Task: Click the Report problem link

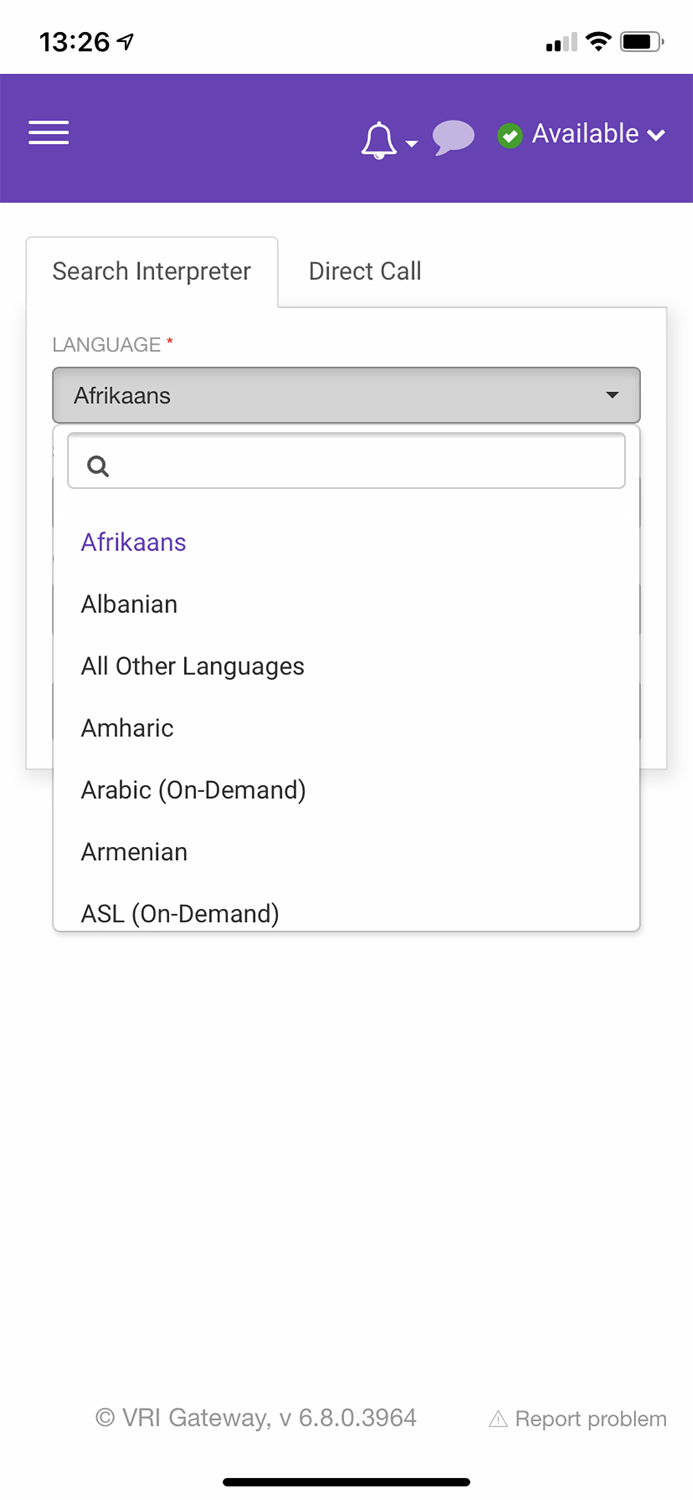Action: (590, 1419)
